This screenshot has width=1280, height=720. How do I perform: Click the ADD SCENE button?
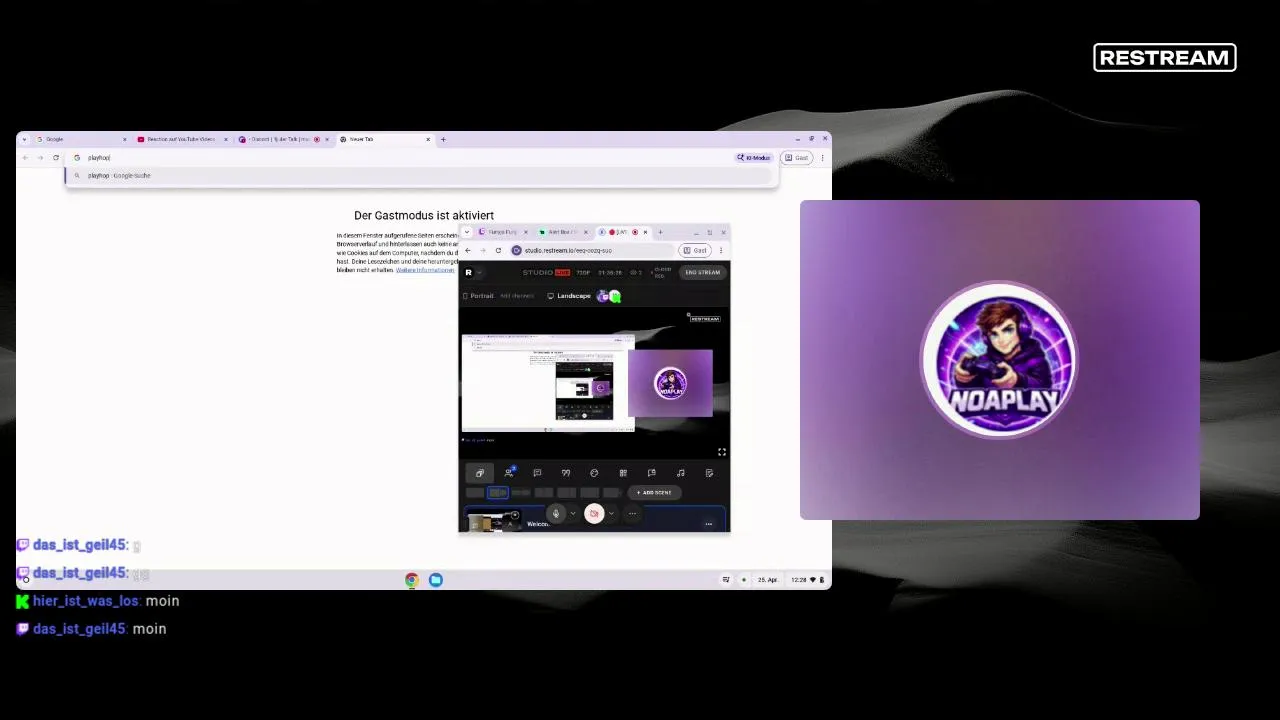(654, 492)
